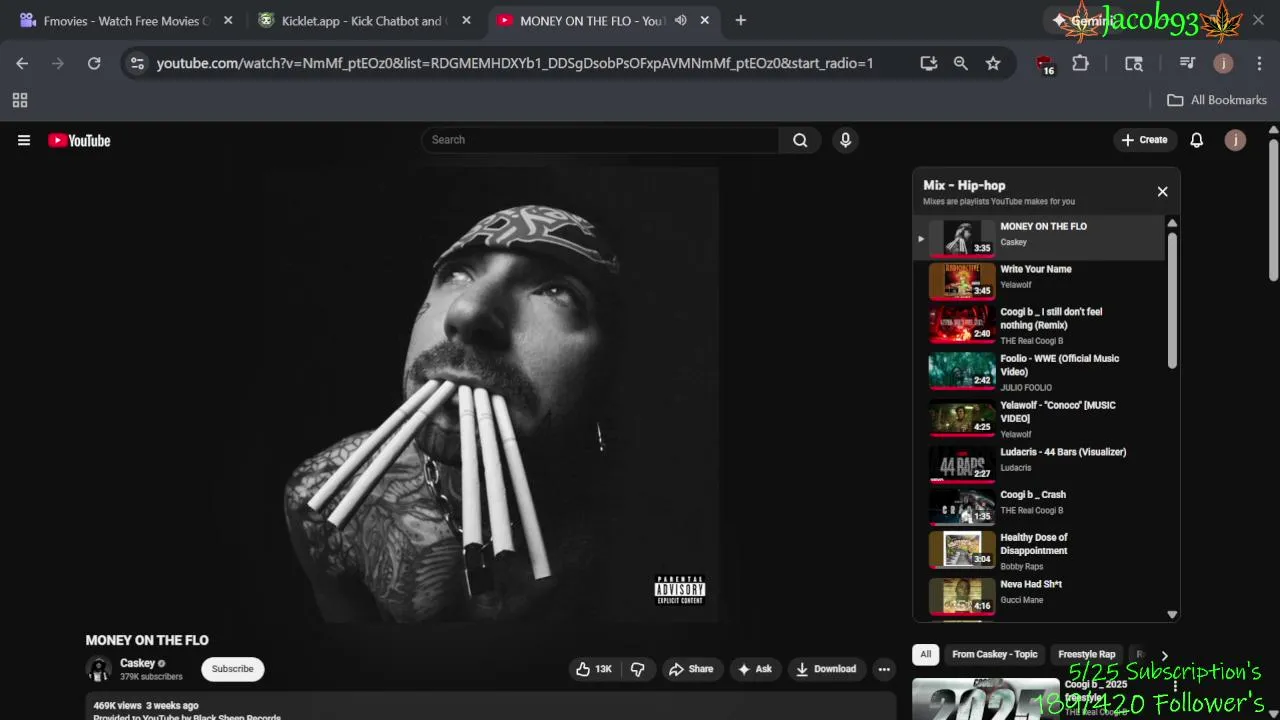Dislike the video with thumbs down

638,669
